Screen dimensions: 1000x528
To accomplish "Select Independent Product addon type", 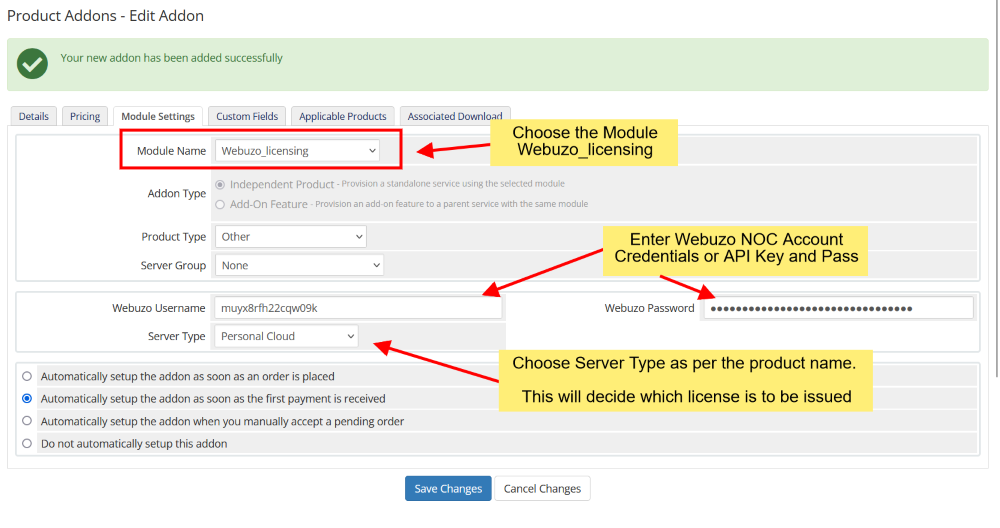I will coord(220,184).
